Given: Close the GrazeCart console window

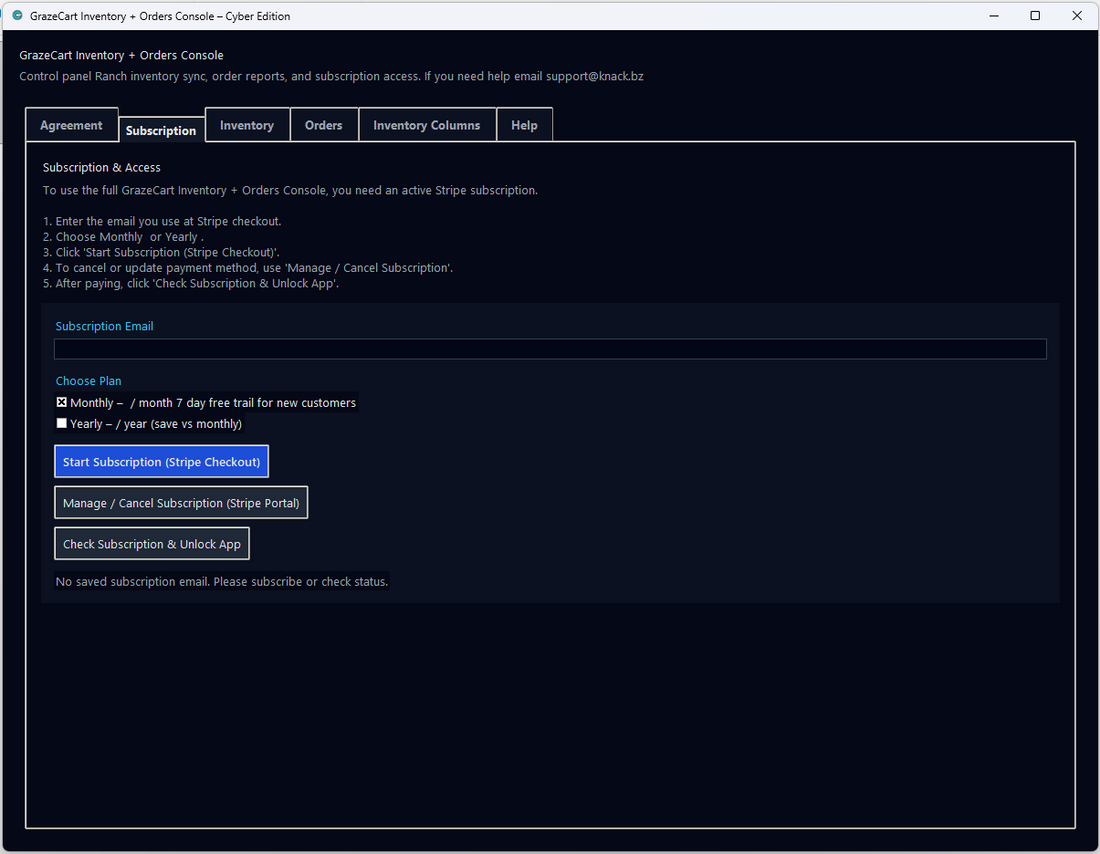Looking at the screenshot, I should (x=1077, y=16).
